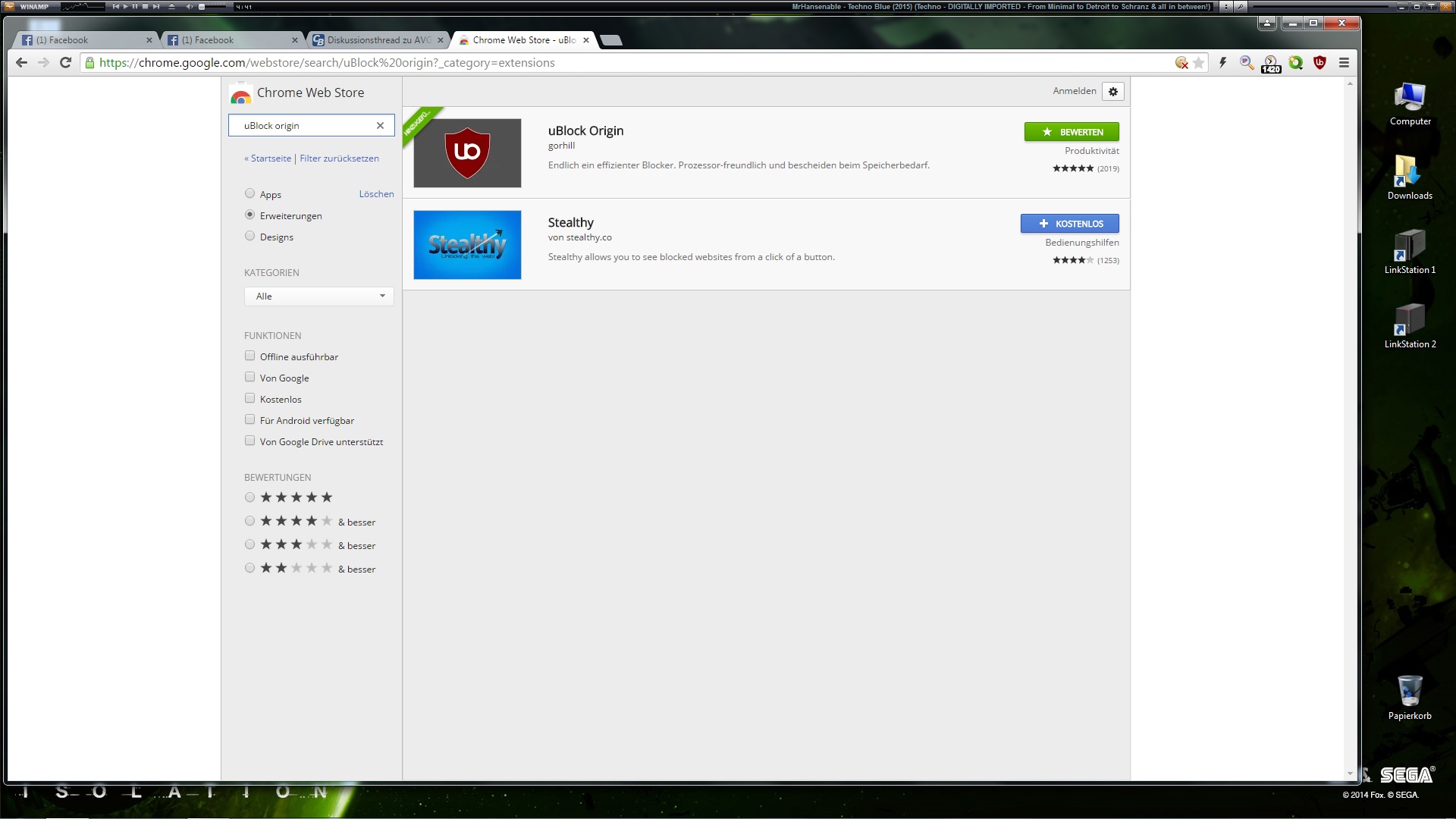
Task: Enable the Kostenlos checkbox filter
Action: coord(249,398)
